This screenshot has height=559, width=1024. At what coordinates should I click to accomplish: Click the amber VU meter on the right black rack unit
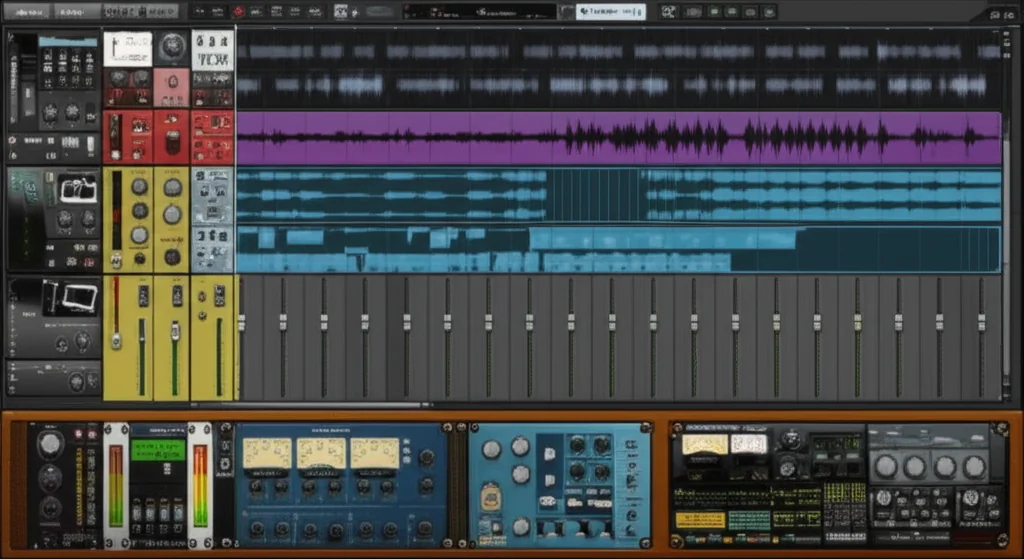(705, 445)
